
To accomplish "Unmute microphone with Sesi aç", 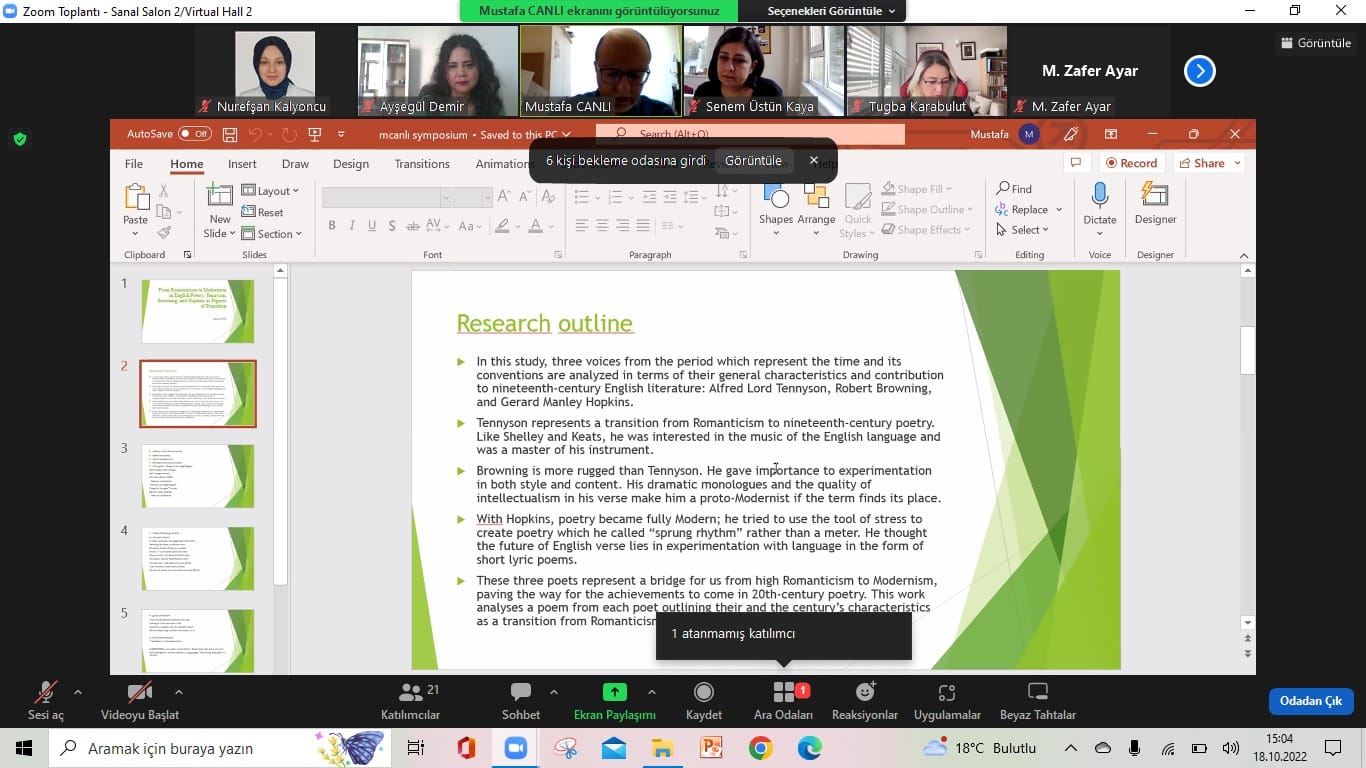I will click(x=46, y=701).
